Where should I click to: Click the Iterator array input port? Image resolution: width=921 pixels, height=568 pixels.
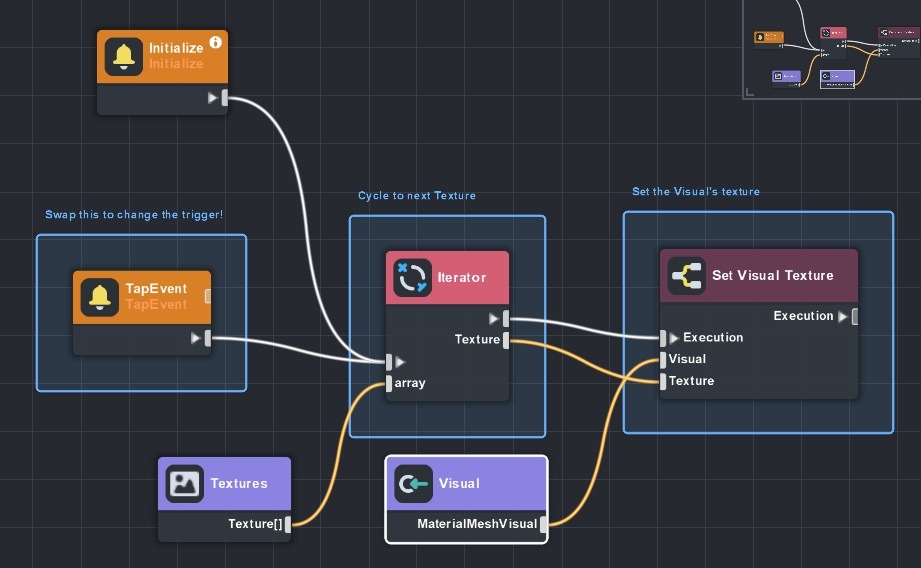click(389, 383)
